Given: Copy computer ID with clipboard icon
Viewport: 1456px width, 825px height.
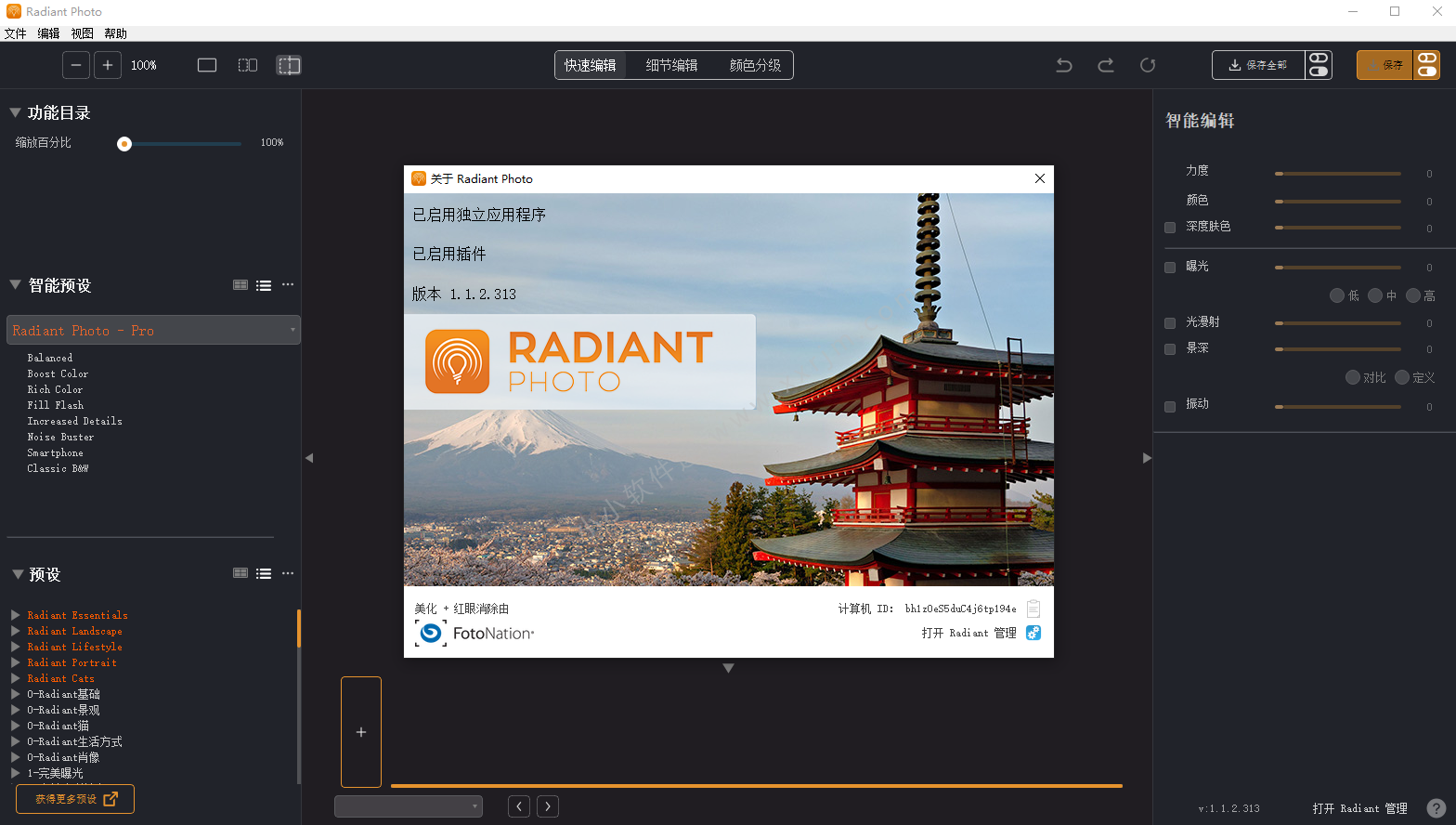Looking at the screenshot, I should [1033, 609].
